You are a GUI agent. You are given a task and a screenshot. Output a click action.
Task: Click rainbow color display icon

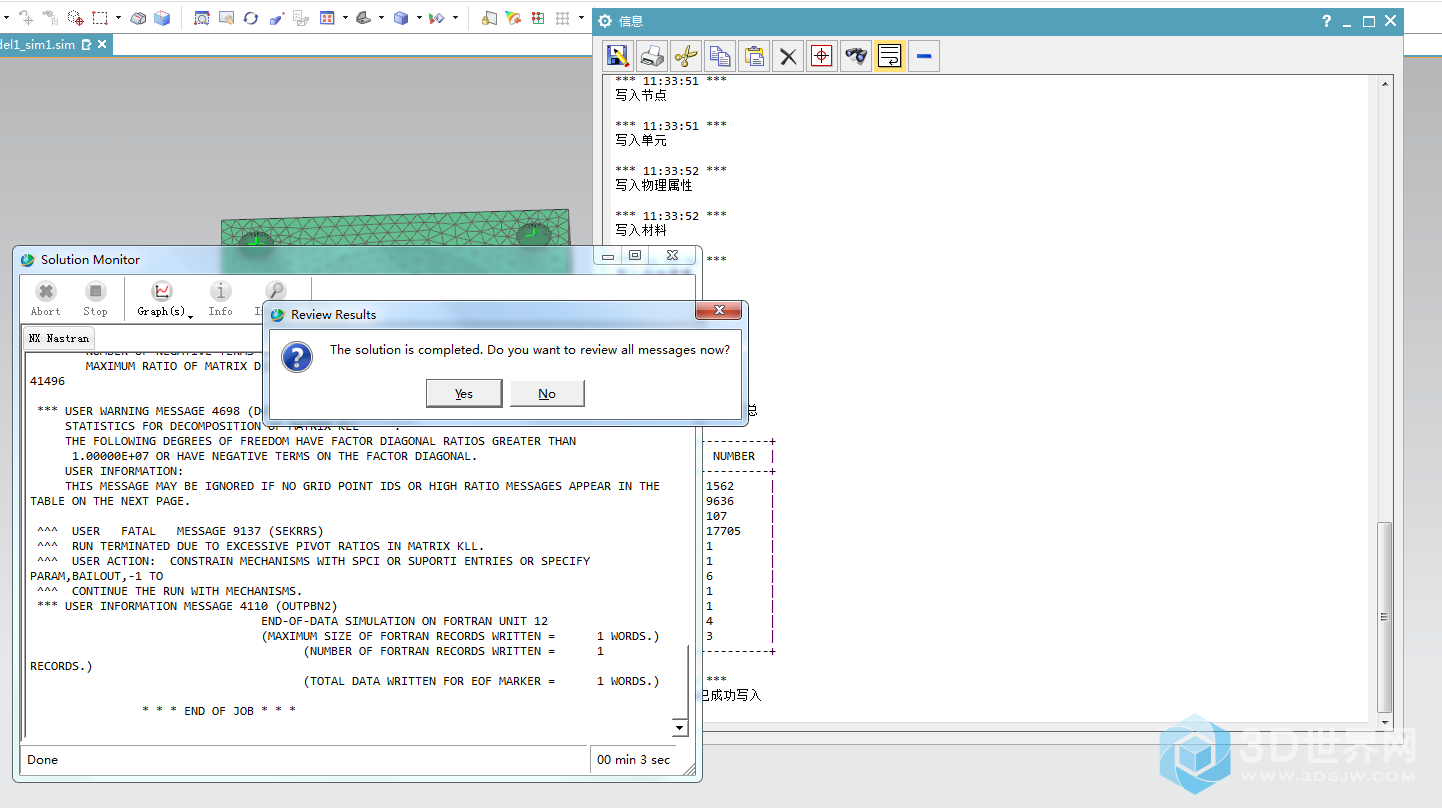coord(513,18)
